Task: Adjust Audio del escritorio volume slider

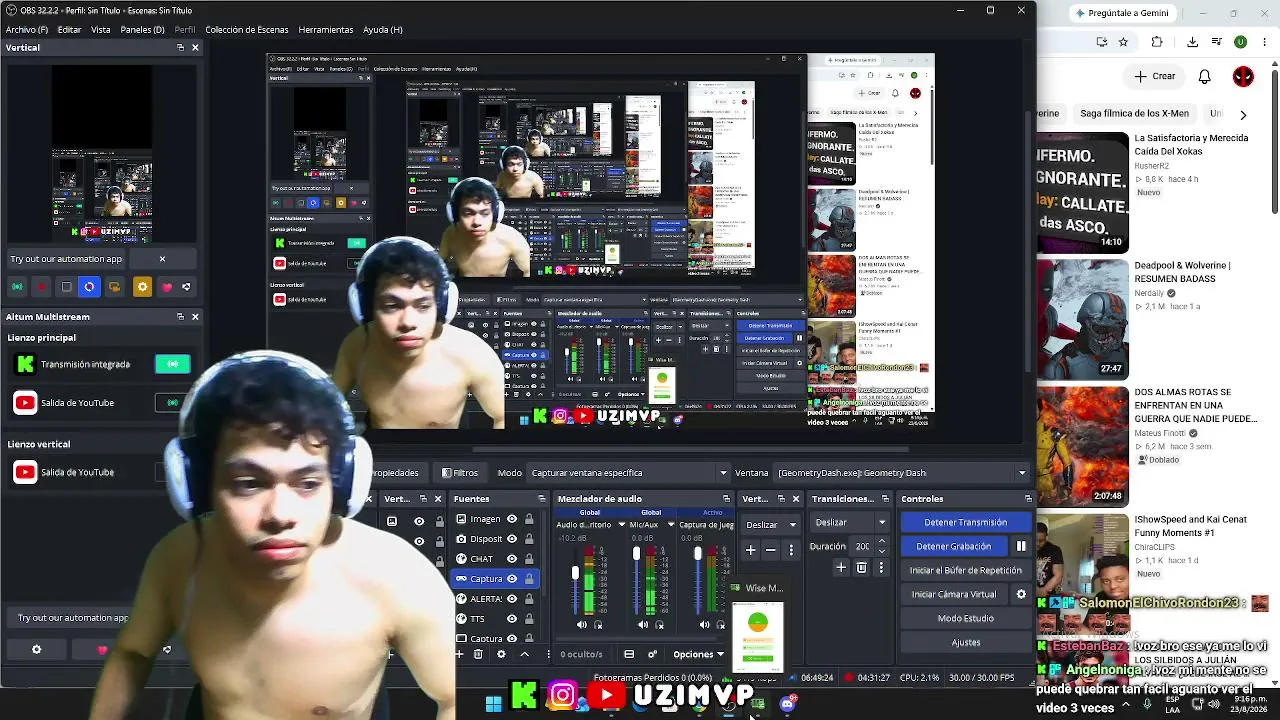Action: 575,573
